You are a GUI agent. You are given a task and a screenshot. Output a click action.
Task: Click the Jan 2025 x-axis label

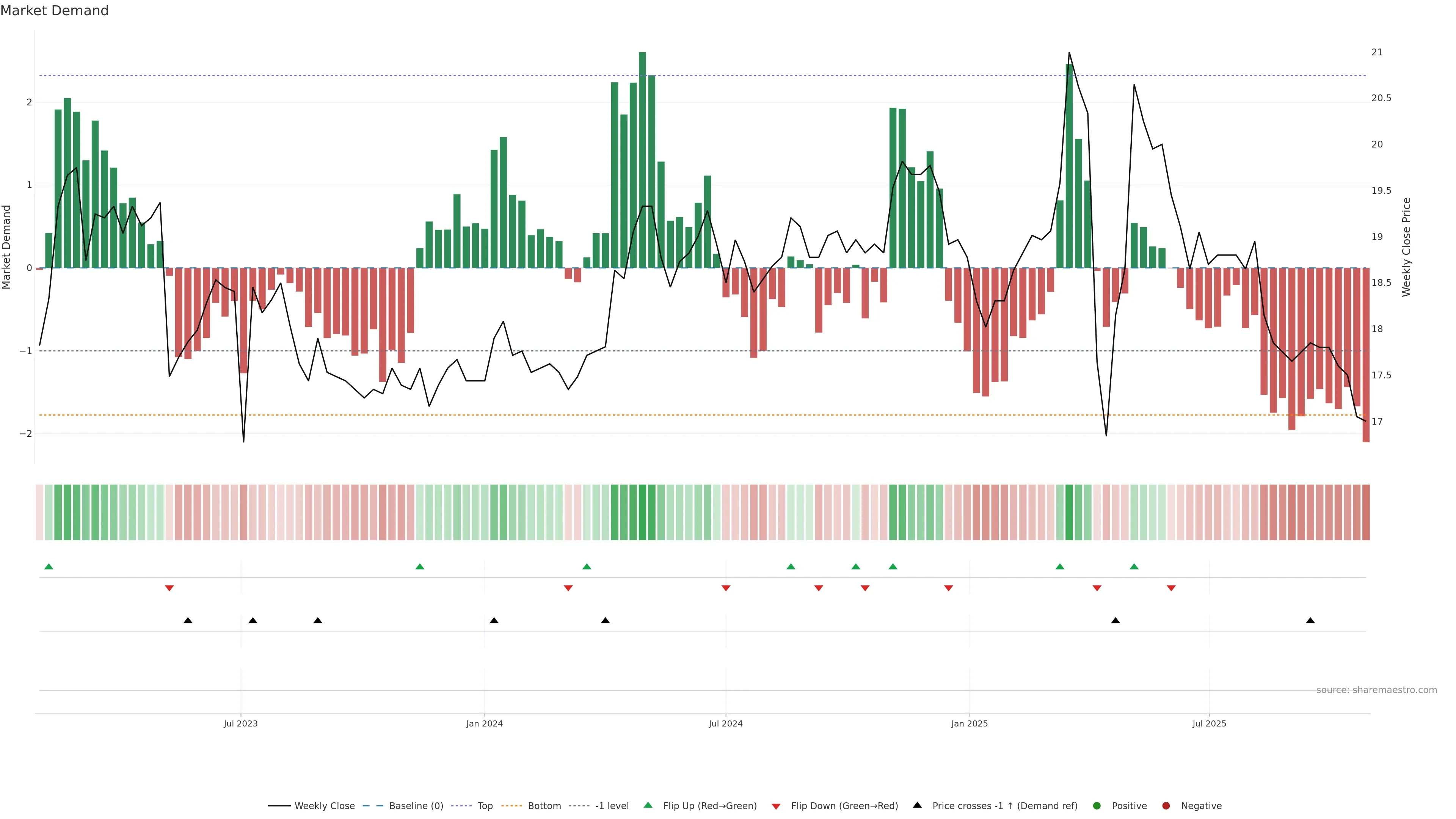[970, 723]
